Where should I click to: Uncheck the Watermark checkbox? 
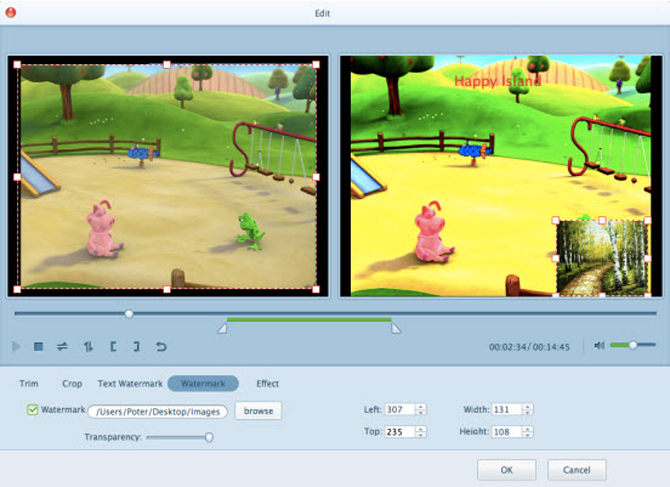coord(32,410)
